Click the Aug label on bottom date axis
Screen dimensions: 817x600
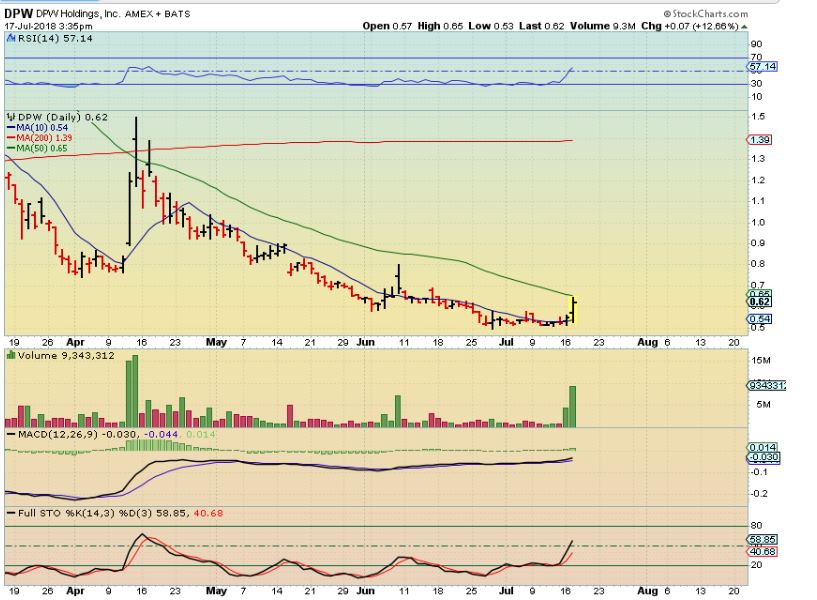pos(648,591)
